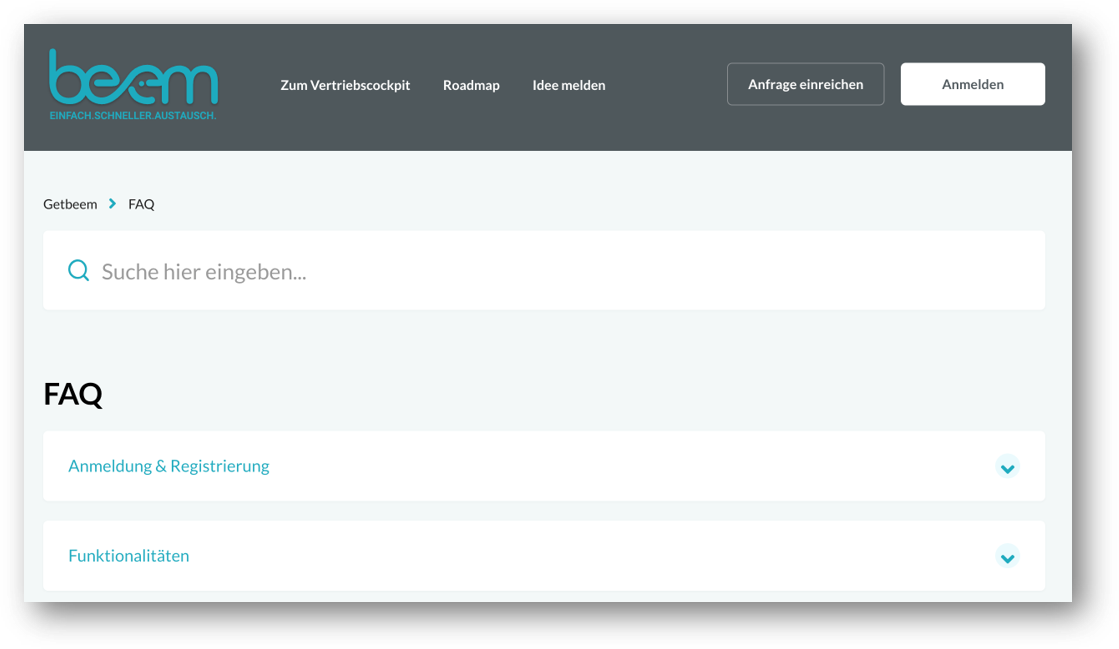Screen dimensions: 1119x649
Task: Click the beem logo in header
Action: 133,78
